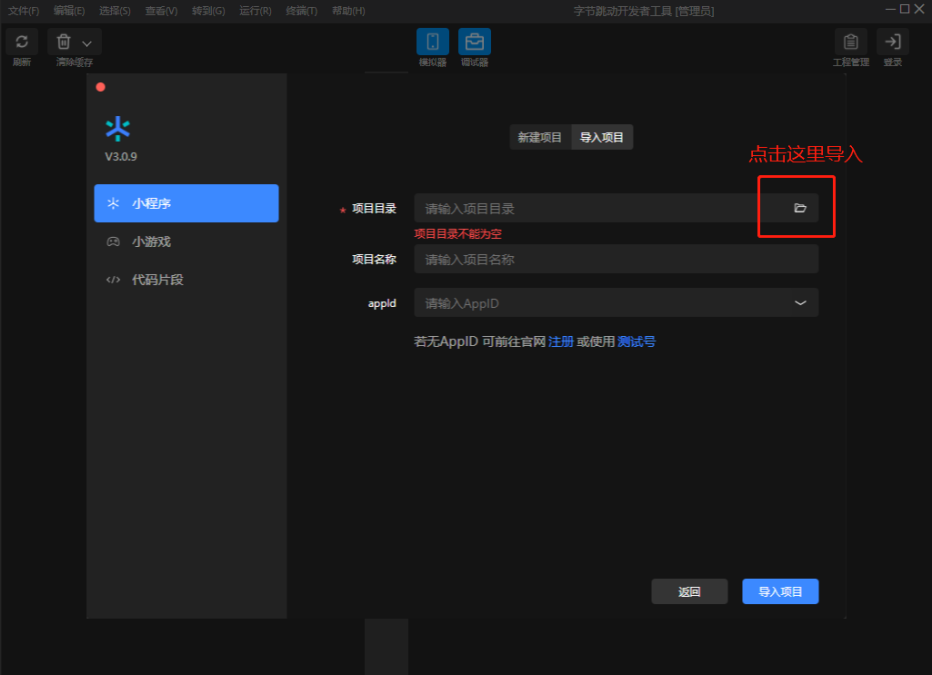Select 小程序 in the sidebar
This screenshot has width=932, height=675.
pos(186,203)
